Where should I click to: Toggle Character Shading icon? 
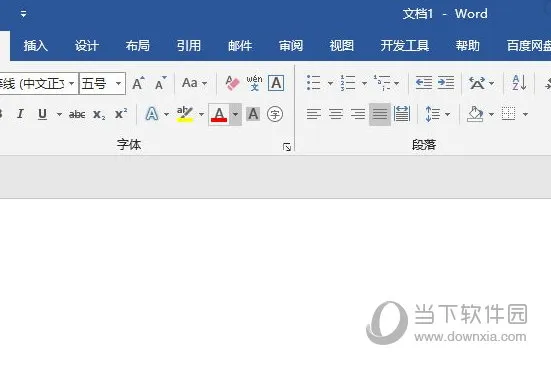[x=253, y=114]
